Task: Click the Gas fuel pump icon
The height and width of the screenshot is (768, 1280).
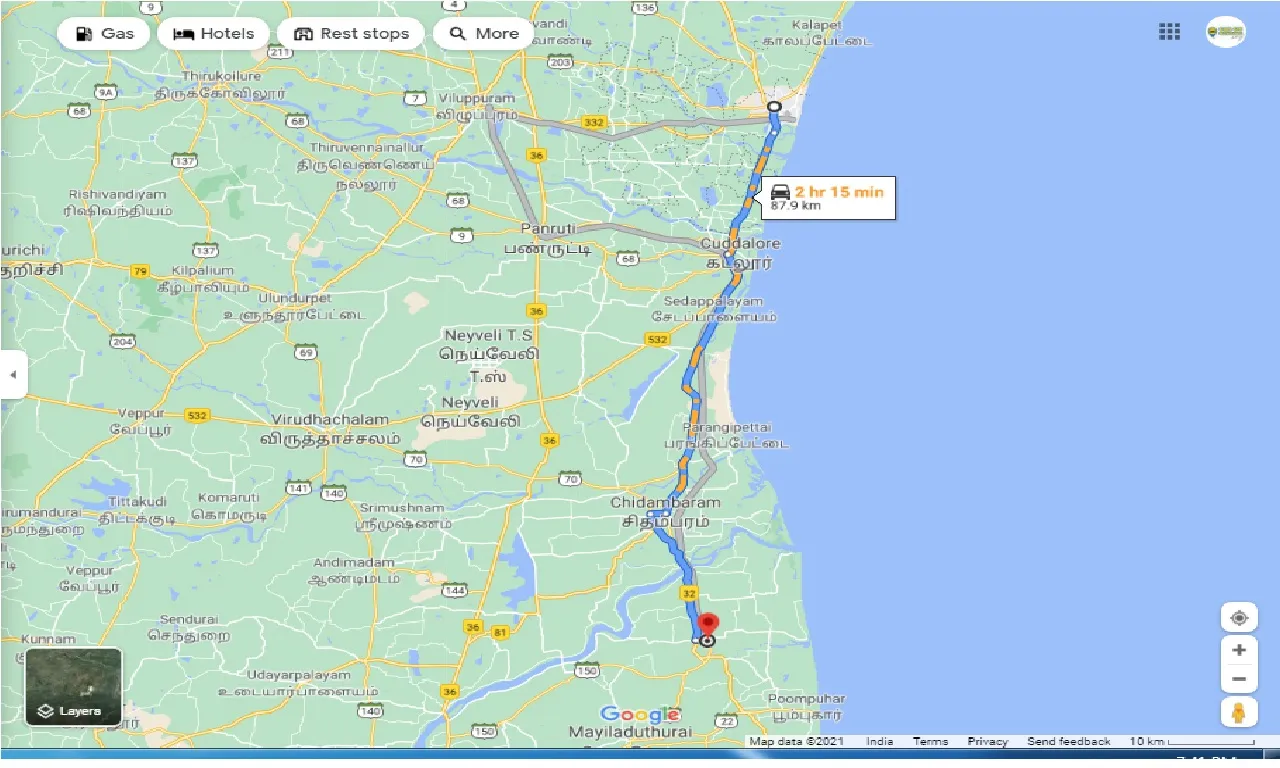Action: click(85, 33)
